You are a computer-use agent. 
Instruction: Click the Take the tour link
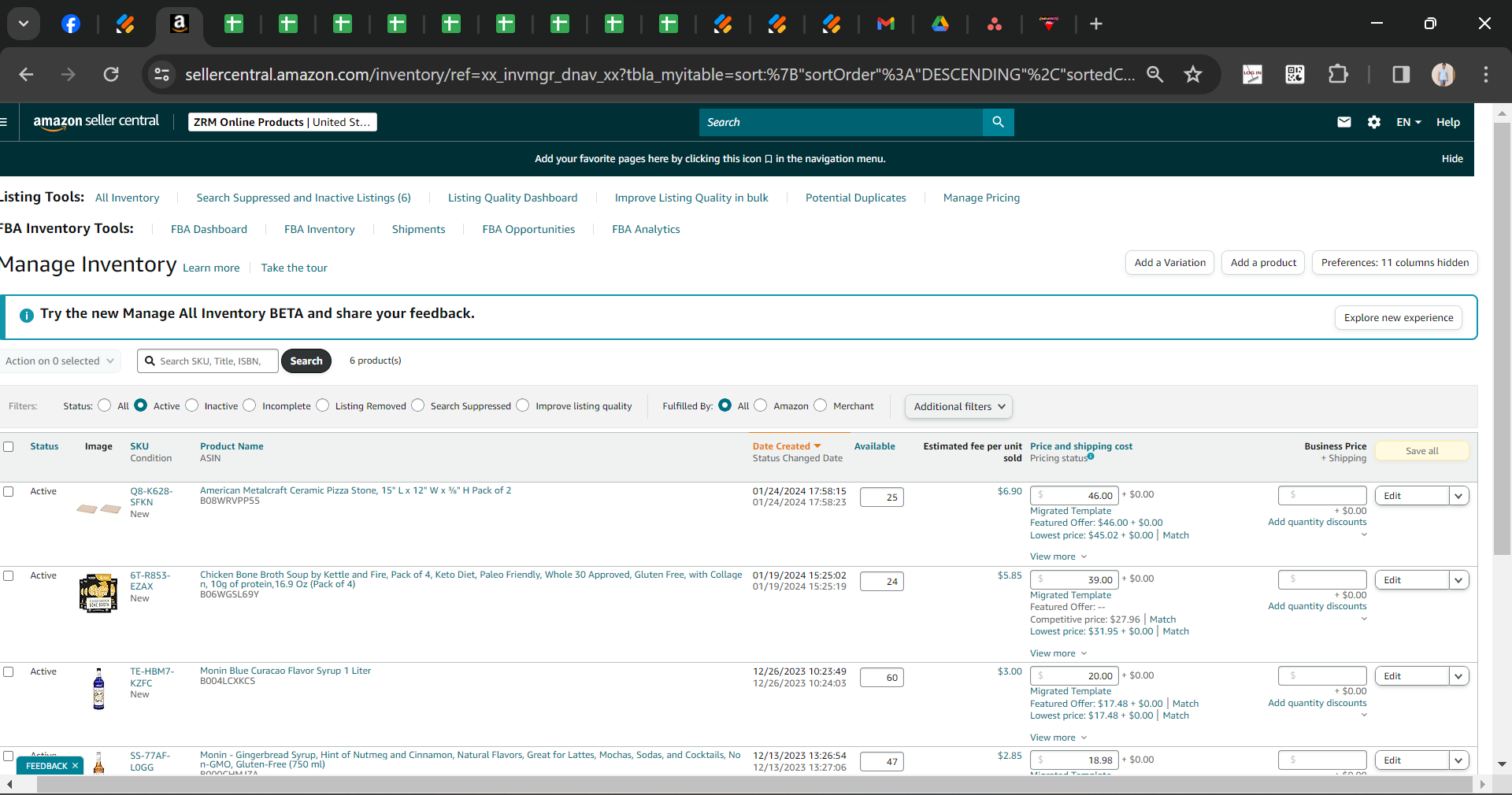point(295,268)
